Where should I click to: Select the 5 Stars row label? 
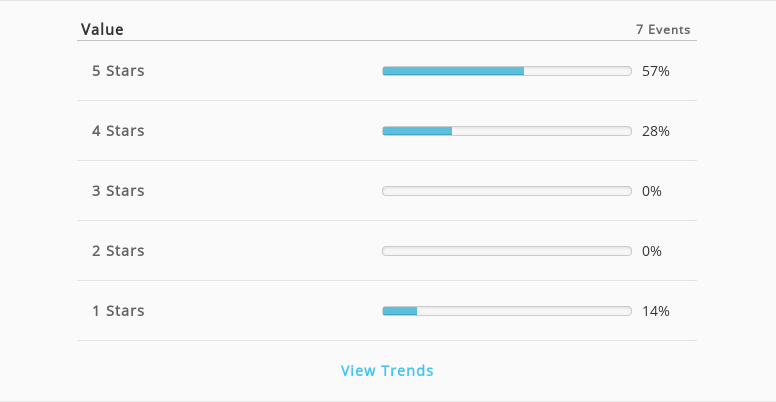coord(118,71)
